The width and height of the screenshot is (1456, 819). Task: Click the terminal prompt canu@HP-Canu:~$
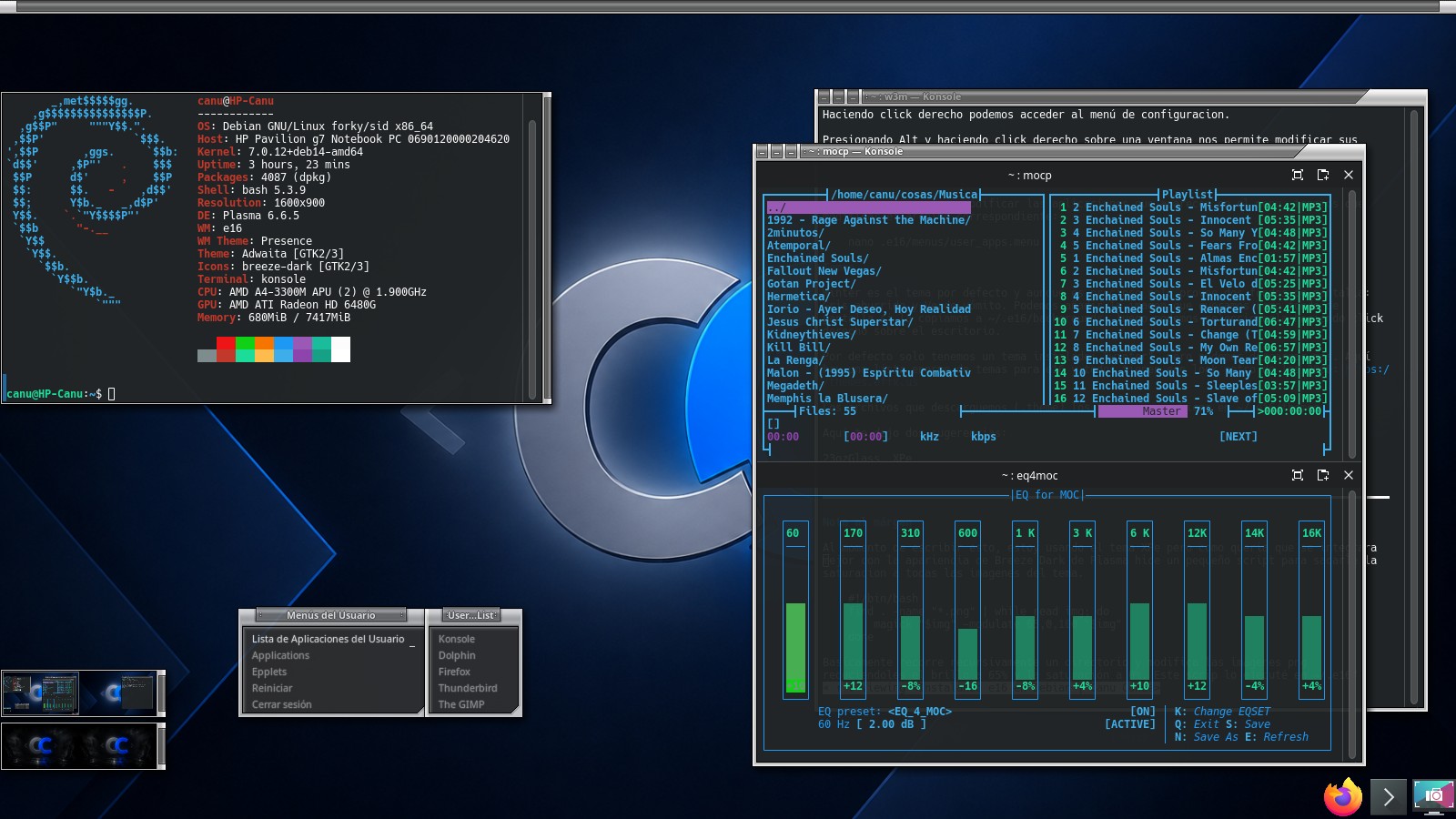55,394
